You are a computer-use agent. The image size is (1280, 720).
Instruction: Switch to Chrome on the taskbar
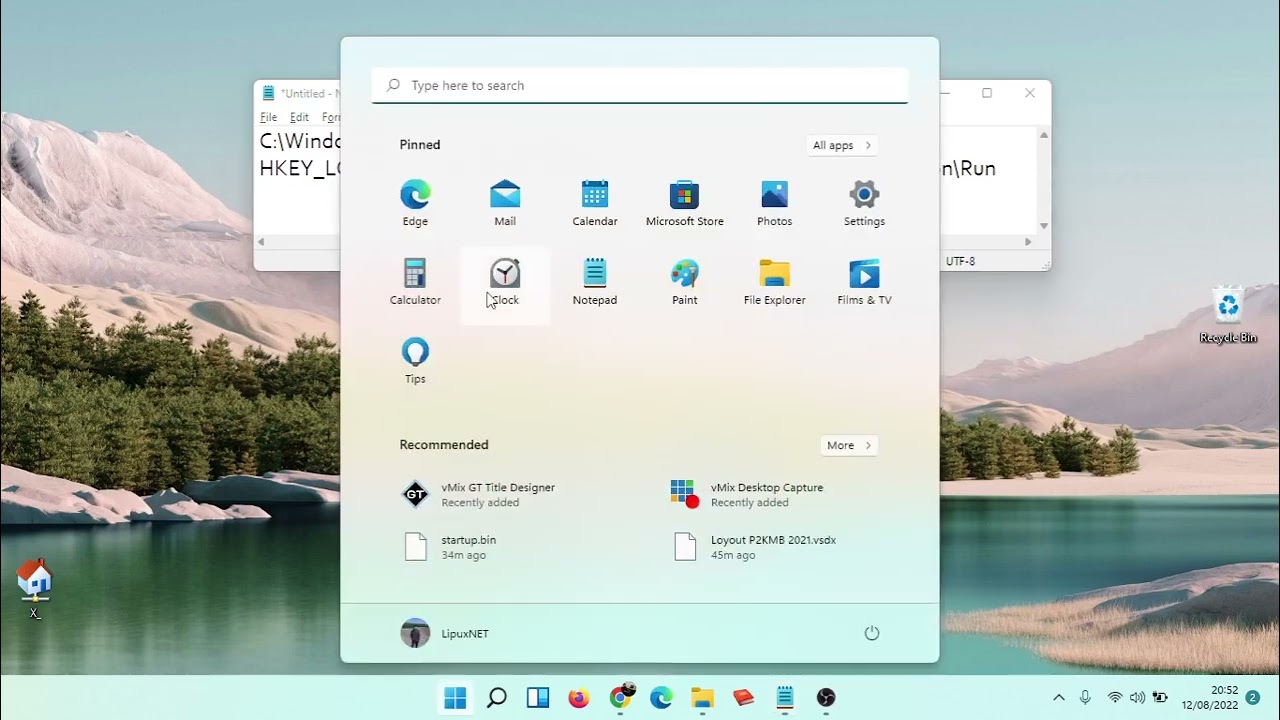point(621,698)
